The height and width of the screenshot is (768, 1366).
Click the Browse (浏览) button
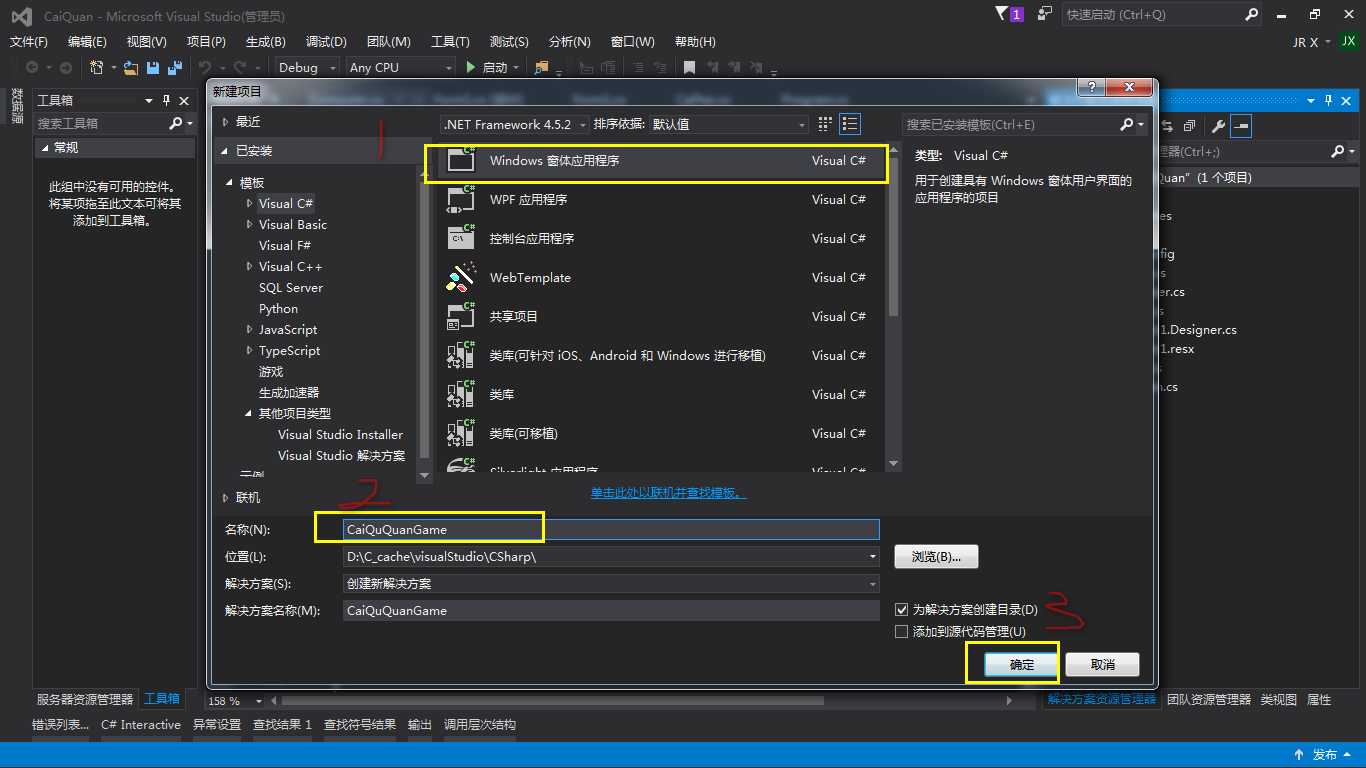coord(936,557)
